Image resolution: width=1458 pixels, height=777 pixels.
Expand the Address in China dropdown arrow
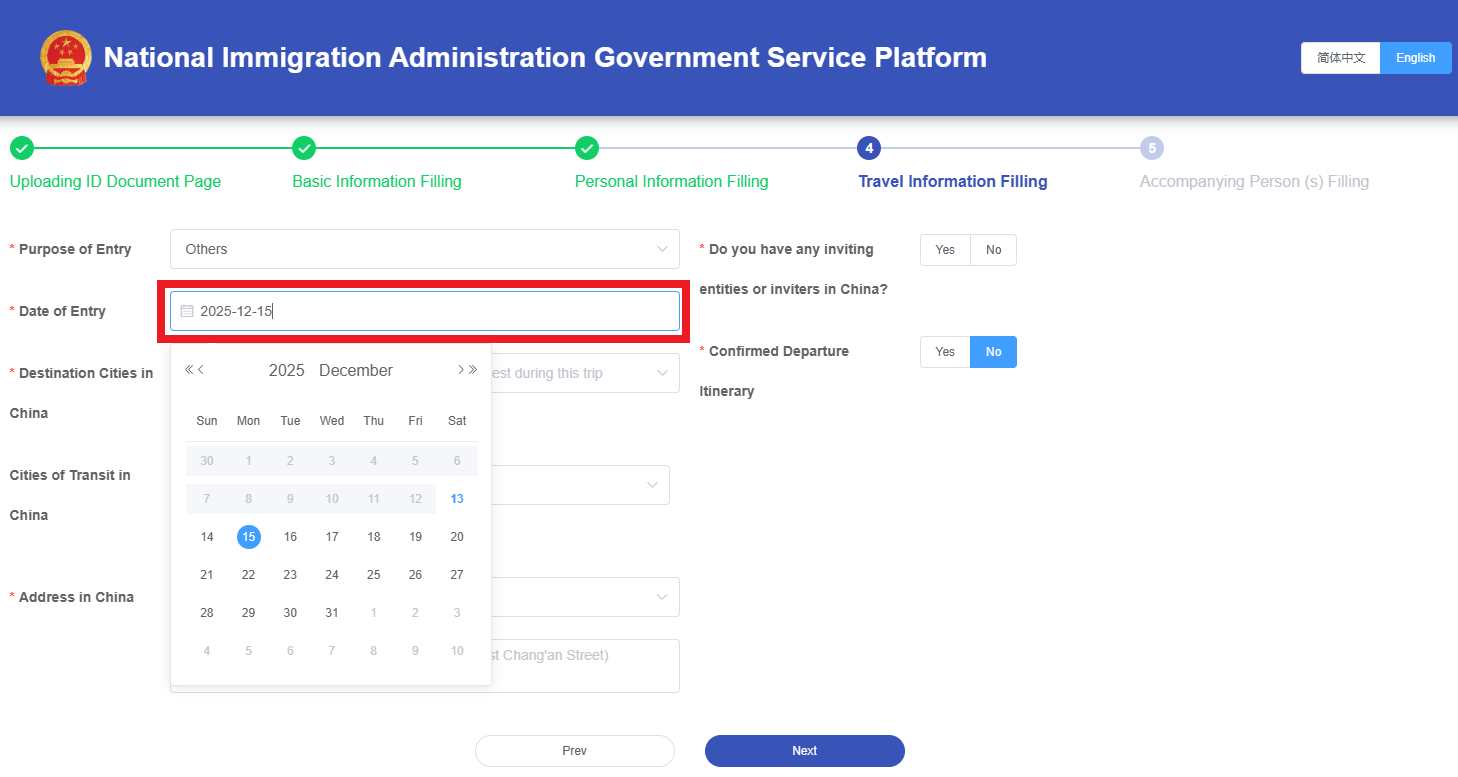point(662,597)
